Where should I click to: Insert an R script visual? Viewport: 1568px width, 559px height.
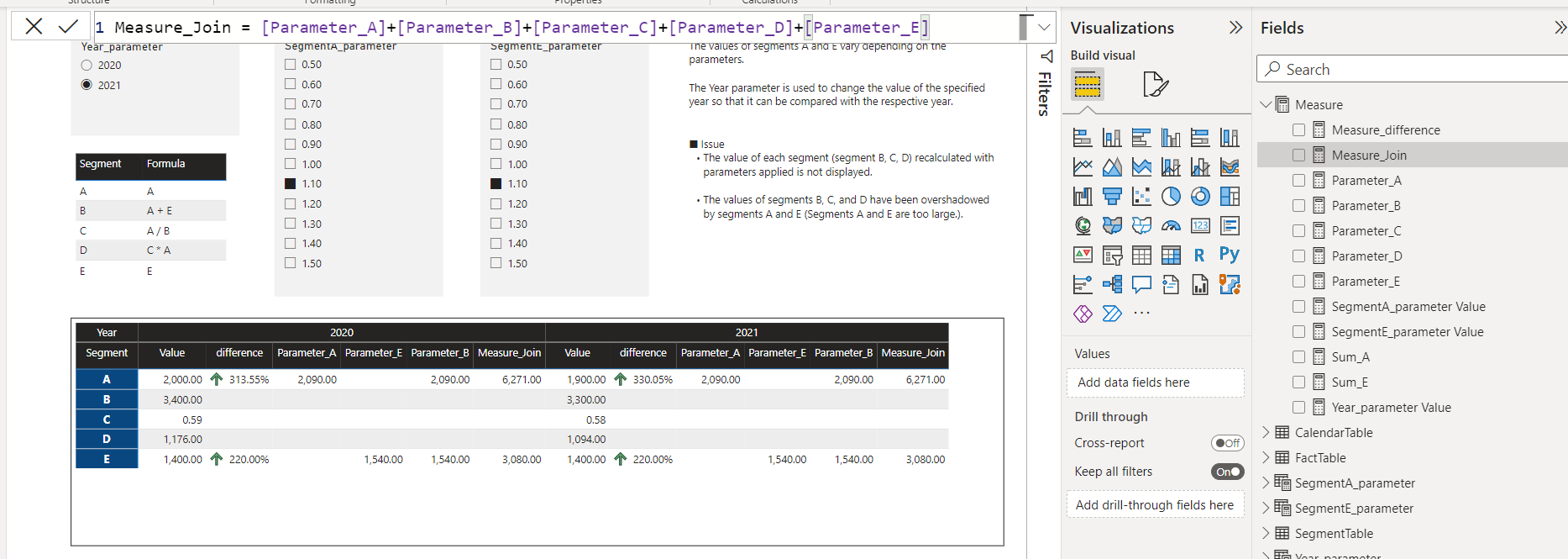[1200, 255]
